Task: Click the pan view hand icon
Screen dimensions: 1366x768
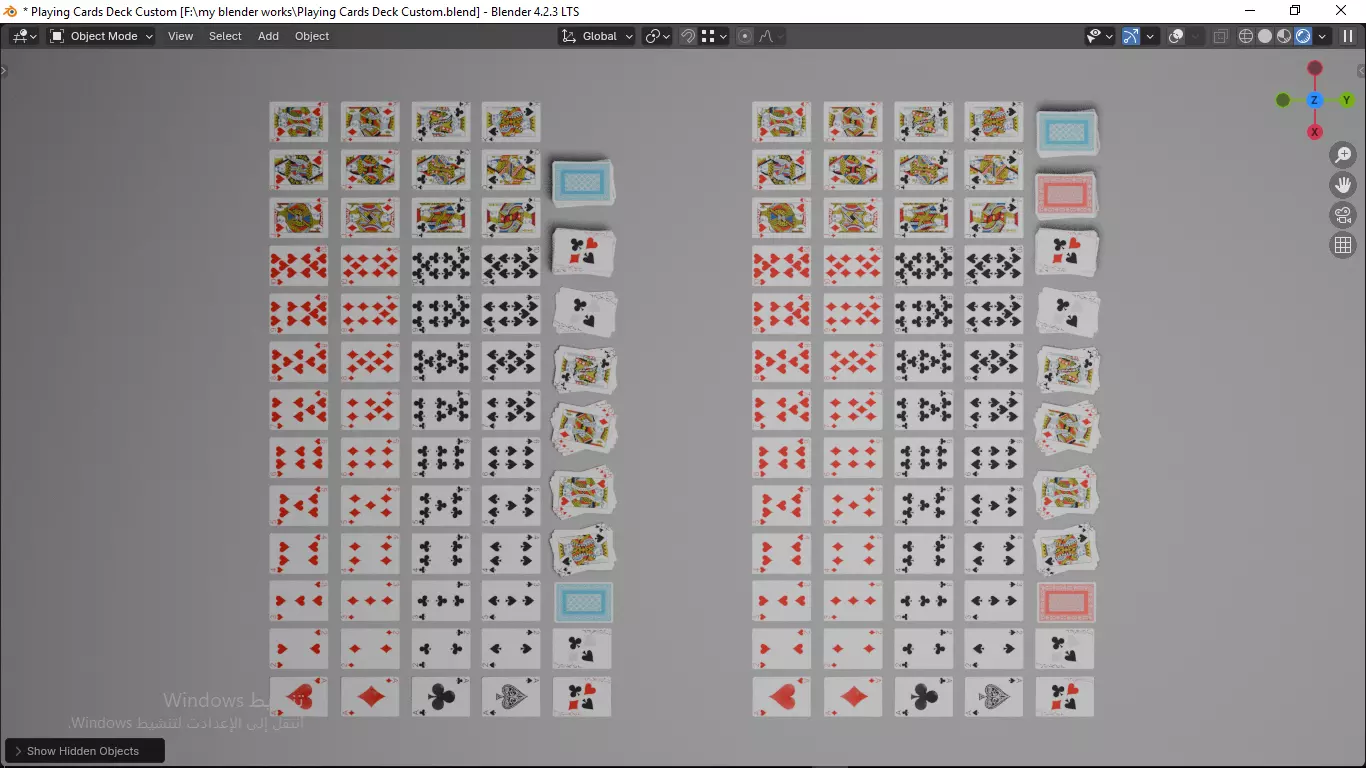Action: click(1343, 185)
